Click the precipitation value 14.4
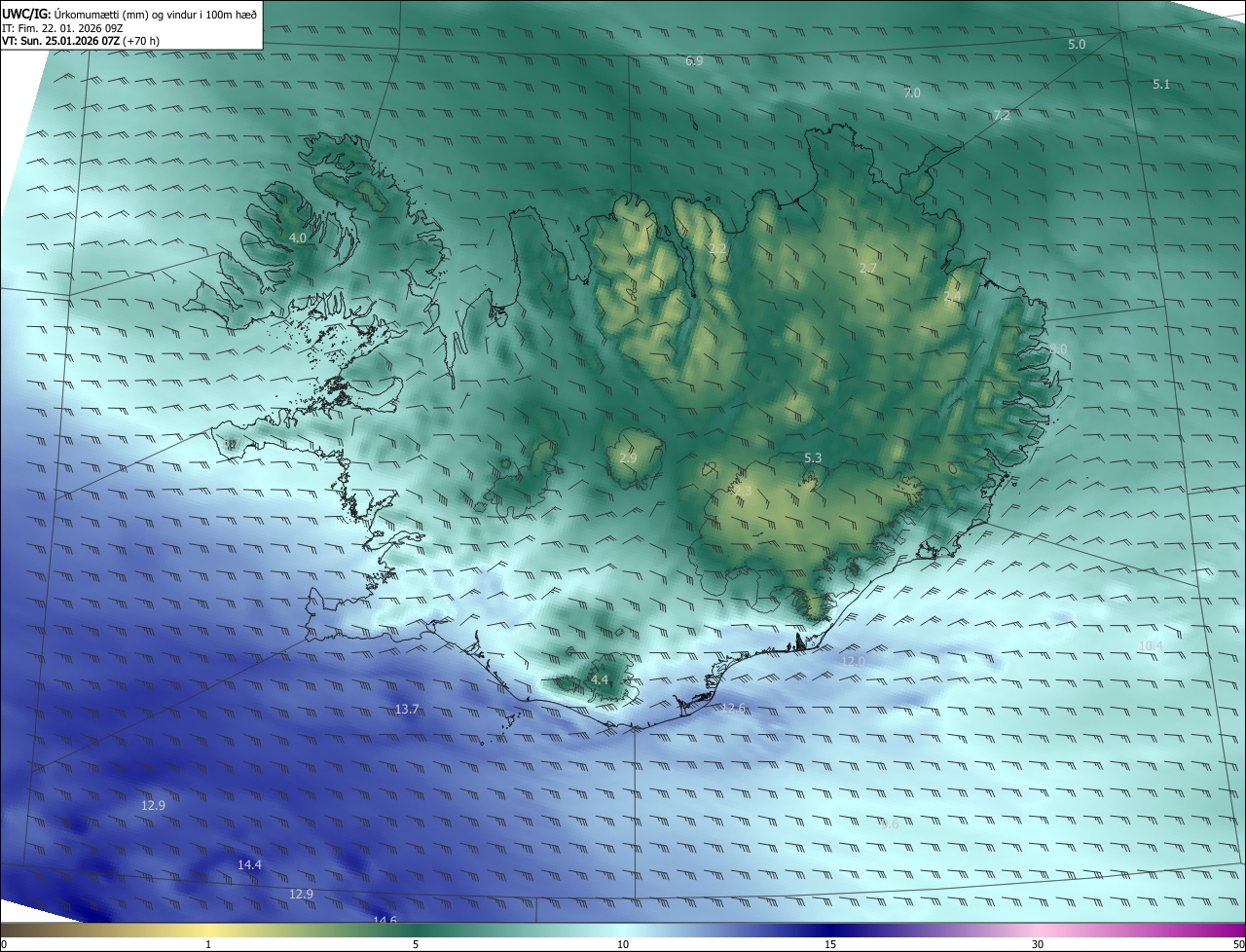Image resolution: width=1246 pixels, height=952 pixels. pos(249,864)
